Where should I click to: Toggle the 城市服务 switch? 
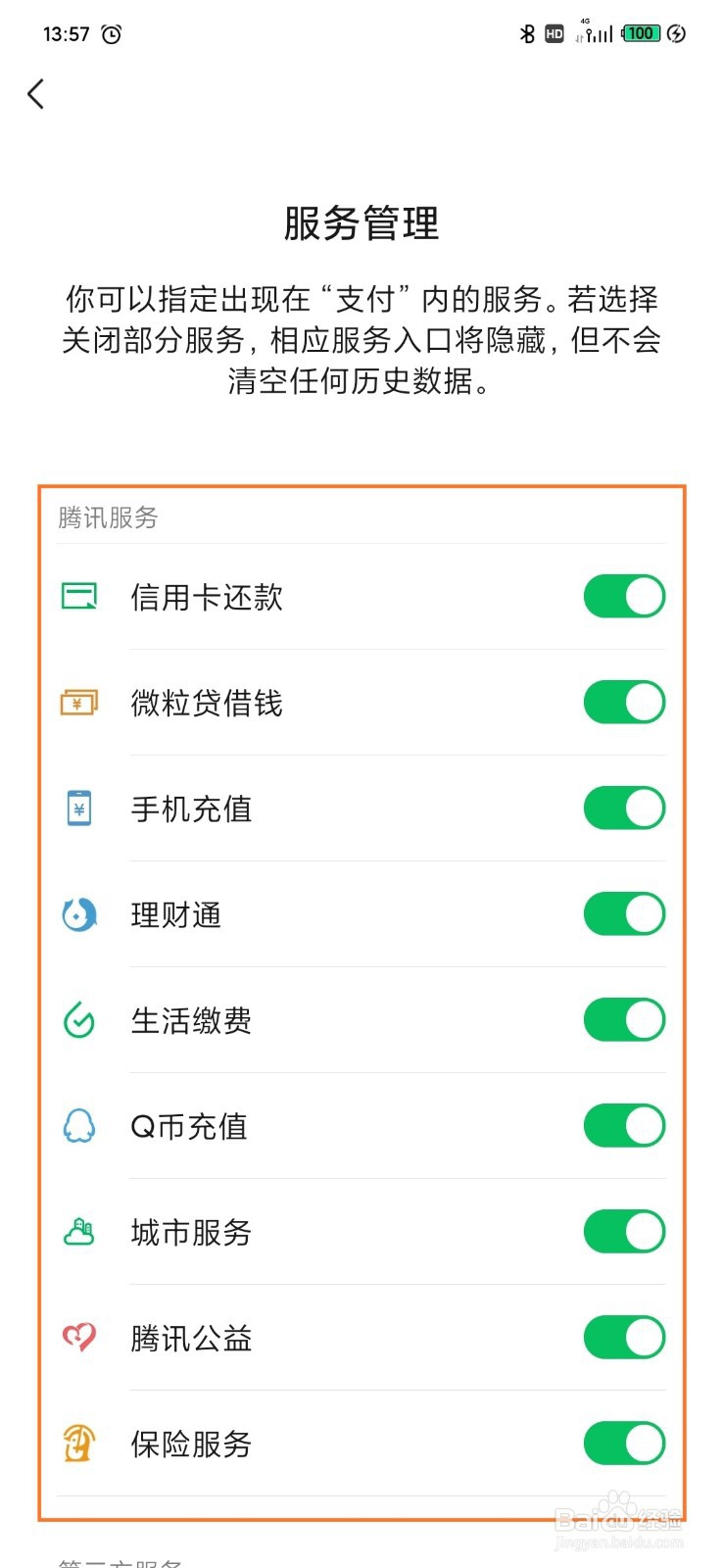(x=624, y=1232)
